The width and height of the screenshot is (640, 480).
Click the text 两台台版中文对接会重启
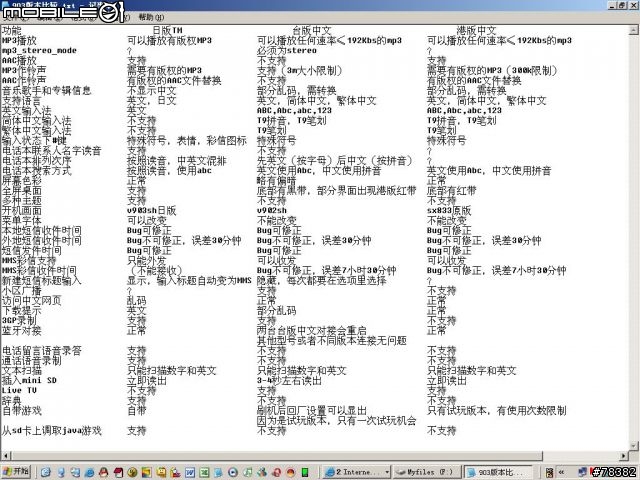[x=311, y=331]
